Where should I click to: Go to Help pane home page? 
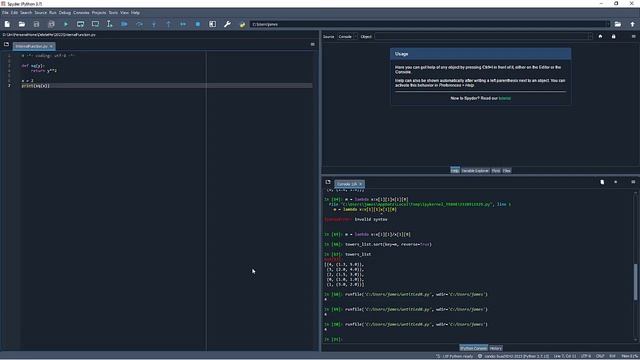click(600, 36)
